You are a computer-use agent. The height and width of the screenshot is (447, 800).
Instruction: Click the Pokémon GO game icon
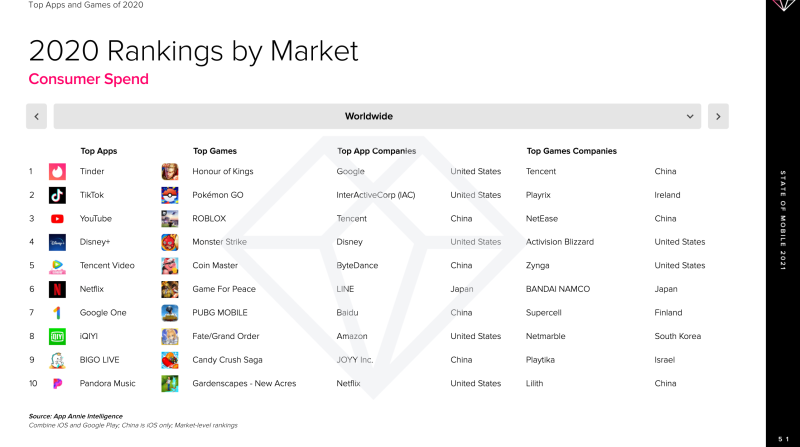click(x=170, y=195)
